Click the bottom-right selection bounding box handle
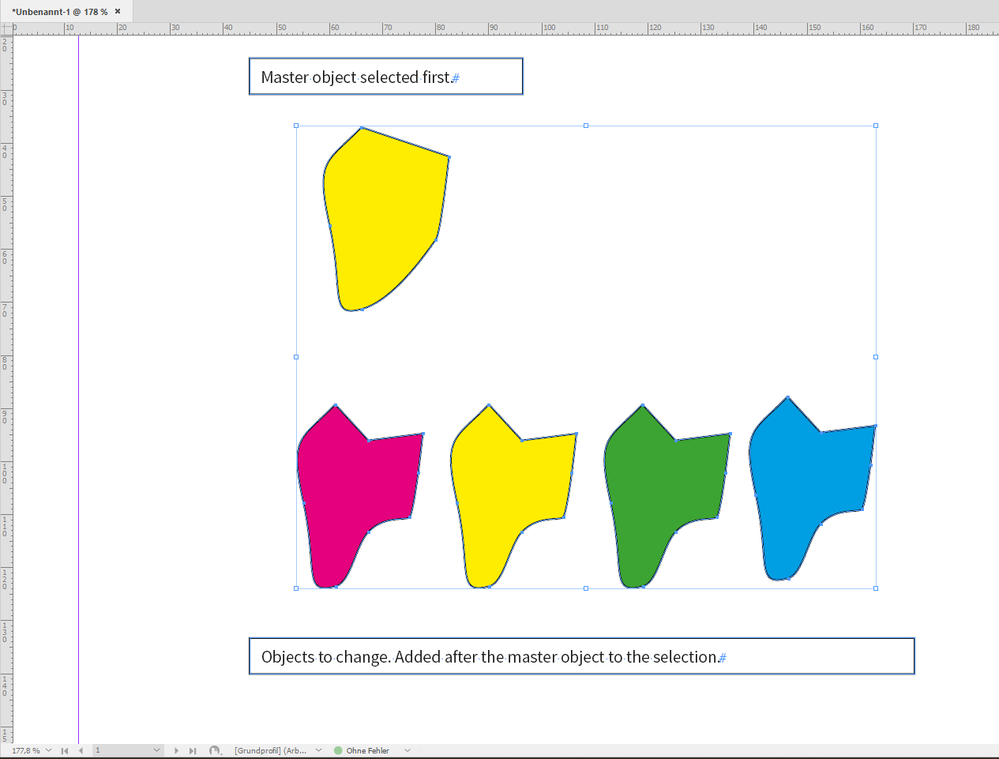This screenshot has width=999, height=759. pyautogui.click(x=875, y=588)
